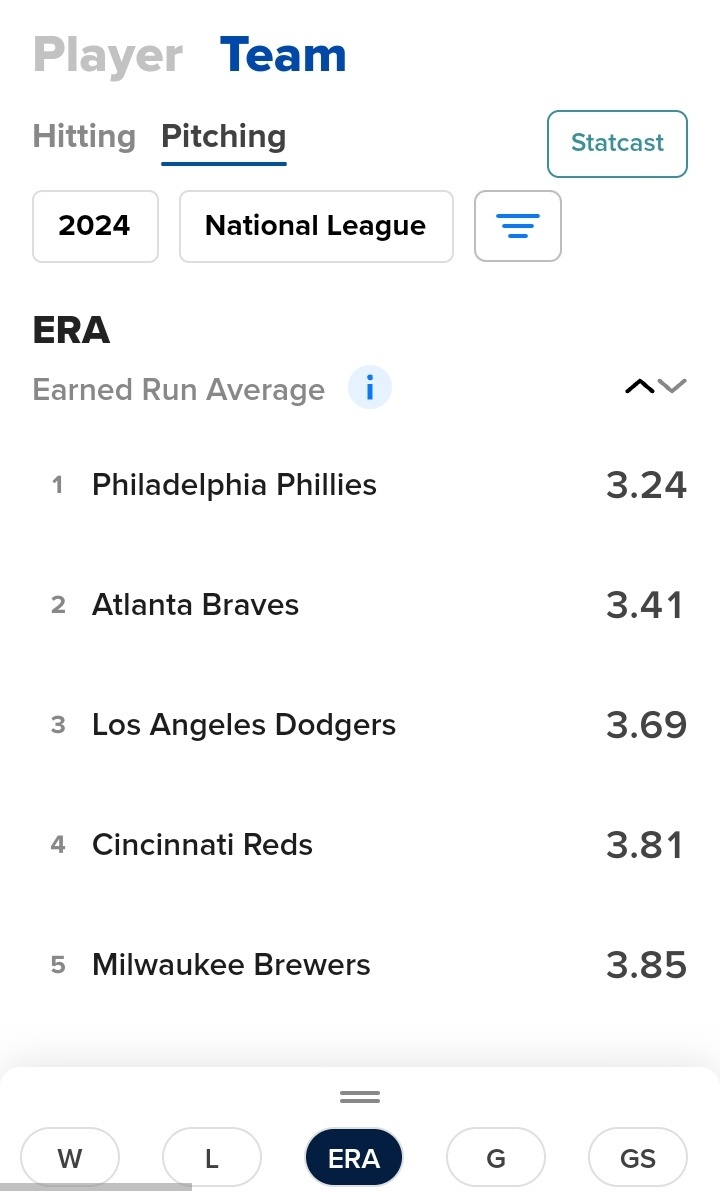Select the Hitting stats tab
Image resolution: width=720 pixels, height=1194 pixels.
pyautogui.click(x=84, y=137)
